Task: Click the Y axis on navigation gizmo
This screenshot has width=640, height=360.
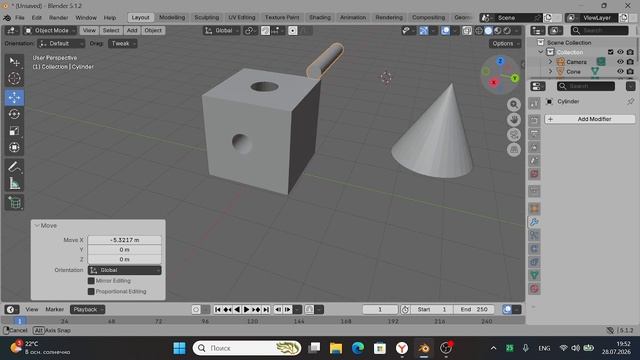Action: click(515, 78)
